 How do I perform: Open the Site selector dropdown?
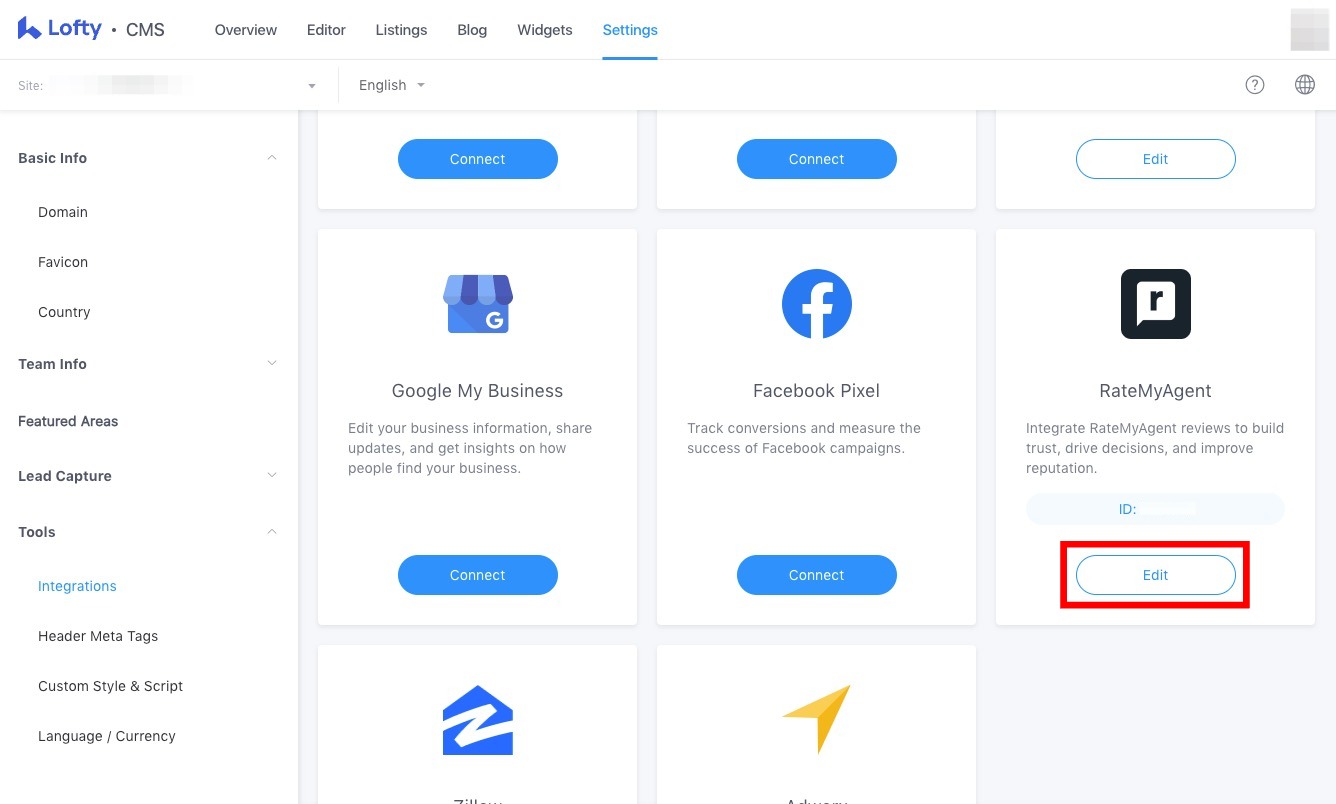pos(168,85)
